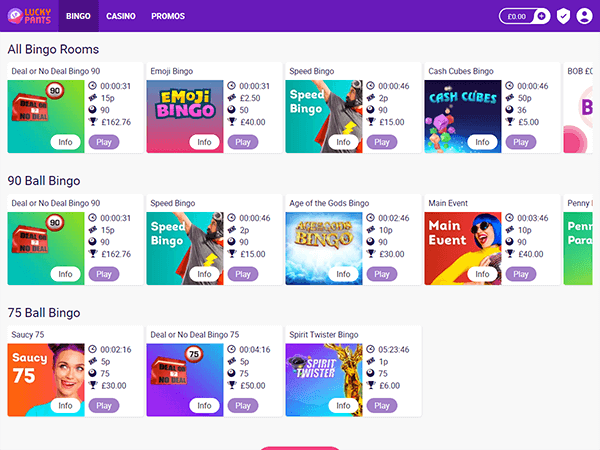Click the trophy icon on Cash Cubes Bingo
The image size is (600, 450).
pos(509,122)
